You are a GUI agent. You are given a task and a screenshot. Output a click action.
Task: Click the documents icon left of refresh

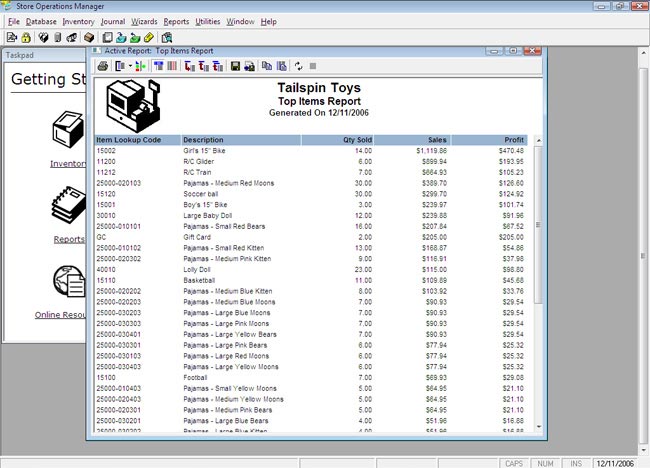281,66
